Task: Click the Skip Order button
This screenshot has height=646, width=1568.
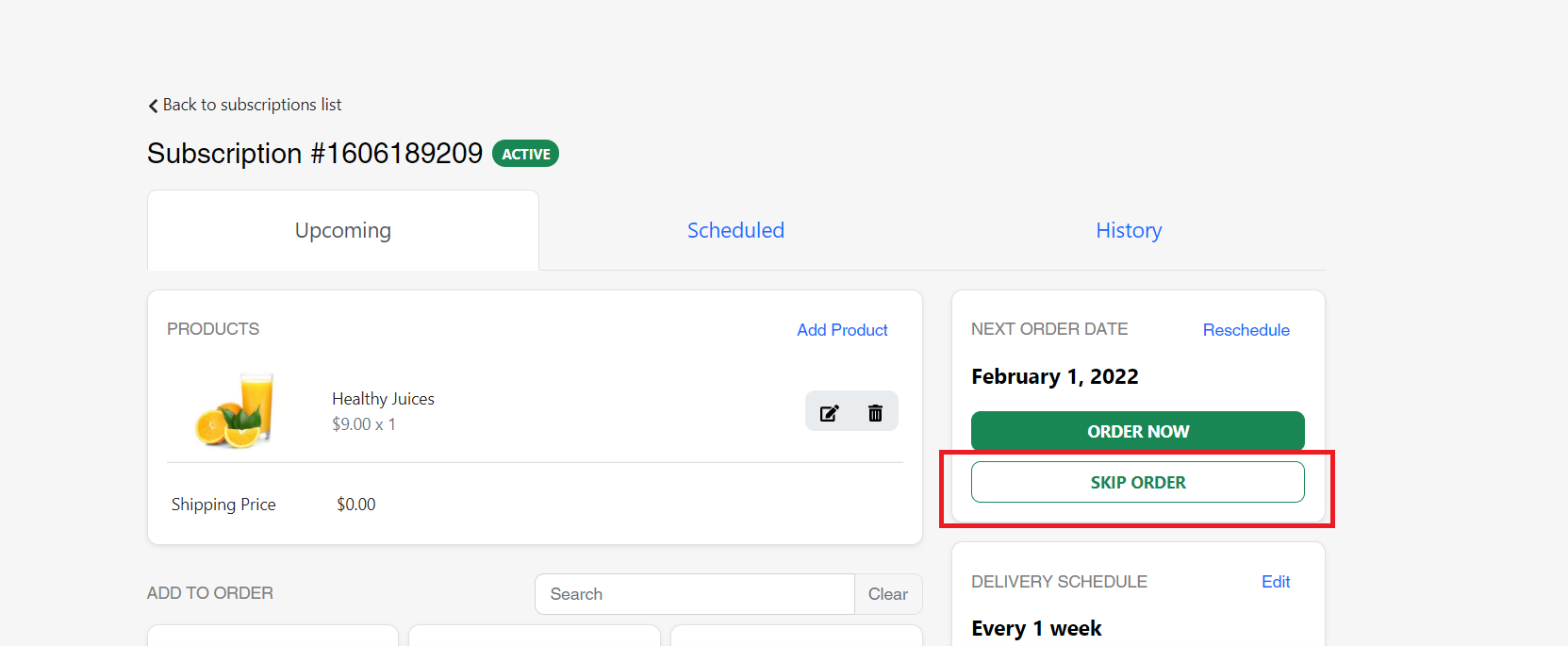Action: (x=1138, y=482)
